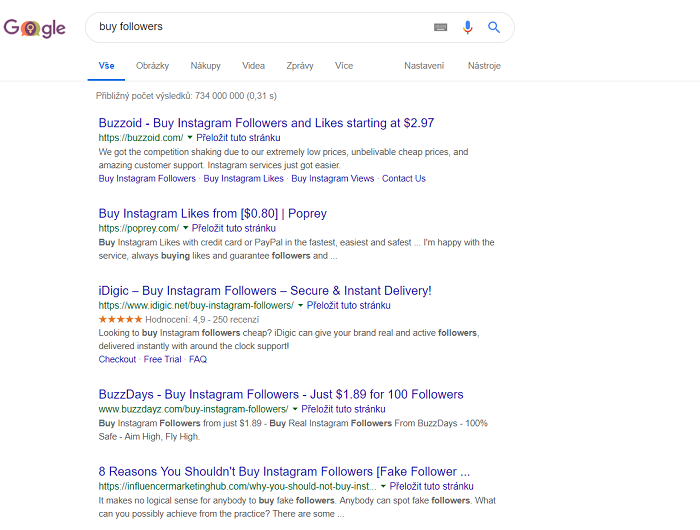This screenshot has height=530, width=700.
Task: Open 'Buy Instagram Views' sitelink
Action: click(x=333, y=179)
